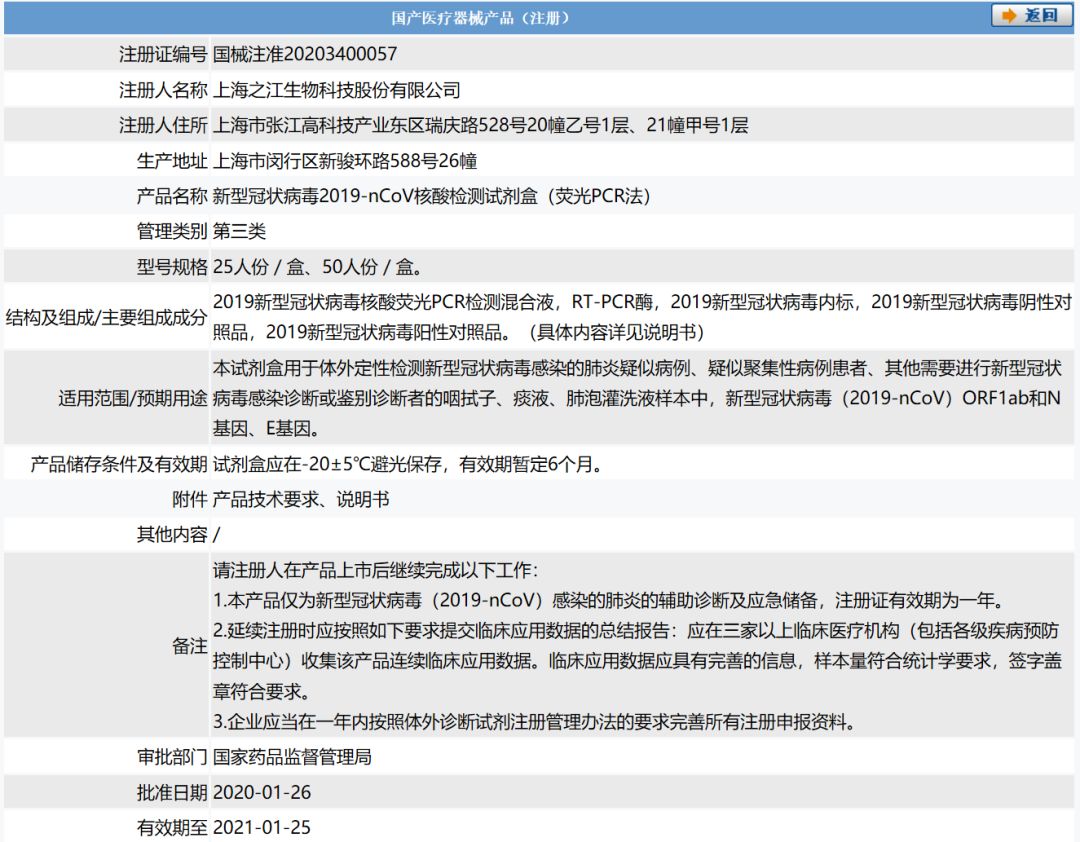Screen dimensions: 1080x842
Task: Click the 备注 remarks label
Action: [189, 646]
